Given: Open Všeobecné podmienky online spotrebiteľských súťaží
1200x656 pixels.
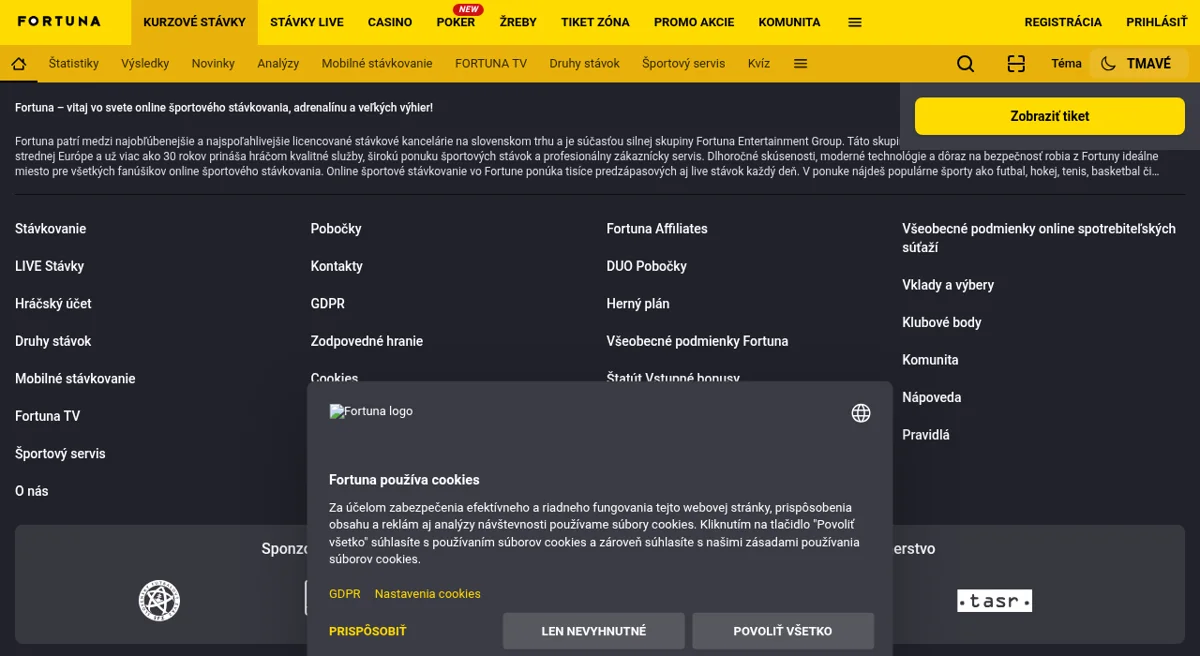Looking at the screenshot, I should click(x=1039, y=238).
